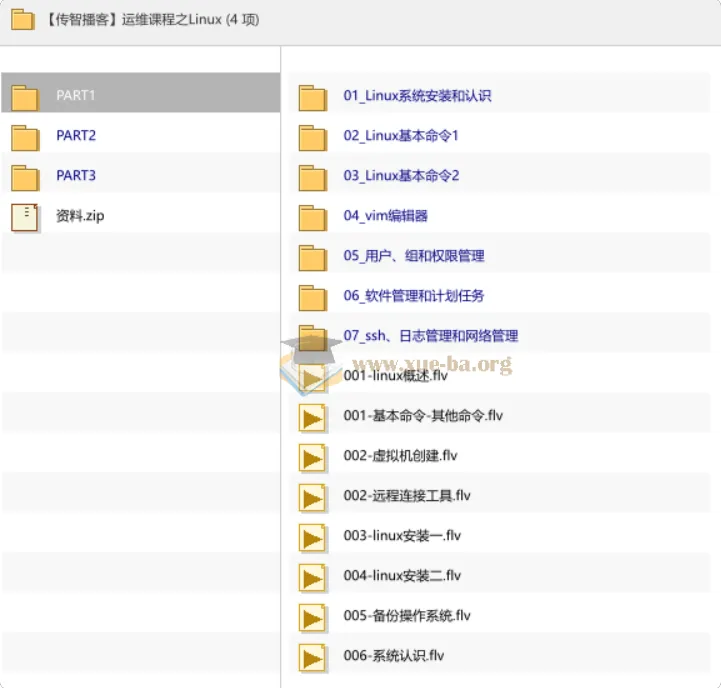Click video icon of 004-linux安装二.flv
Image resolution: width=721 pixels, height=688 pixels.
[x=313, y=578]
